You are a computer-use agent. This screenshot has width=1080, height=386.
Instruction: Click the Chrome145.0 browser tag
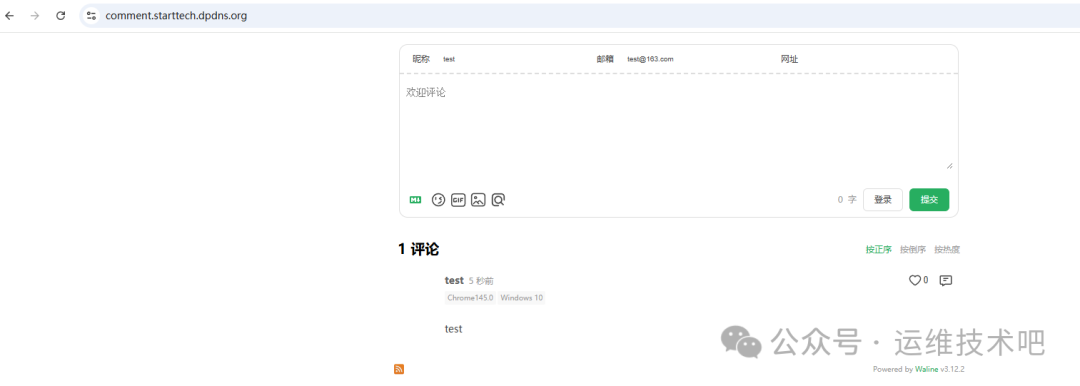(x=470, y=298)
